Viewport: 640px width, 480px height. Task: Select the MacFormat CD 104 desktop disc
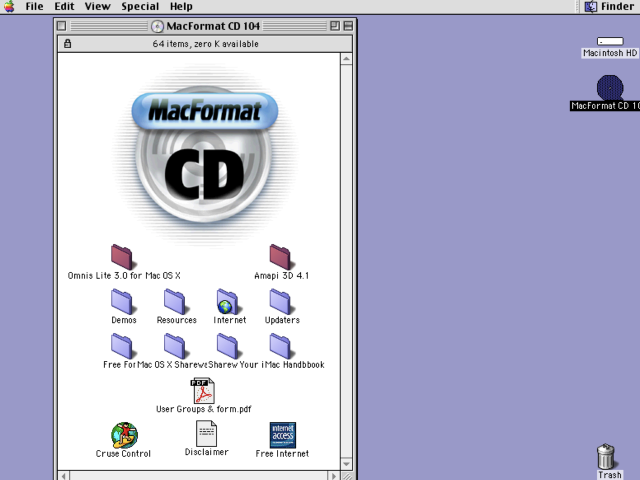click(610, 87)
